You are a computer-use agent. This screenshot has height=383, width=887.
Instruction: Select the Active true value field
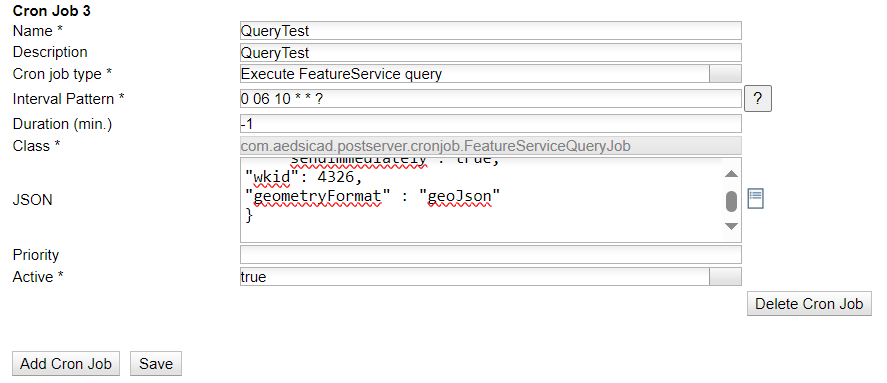[x=475, y=277]
